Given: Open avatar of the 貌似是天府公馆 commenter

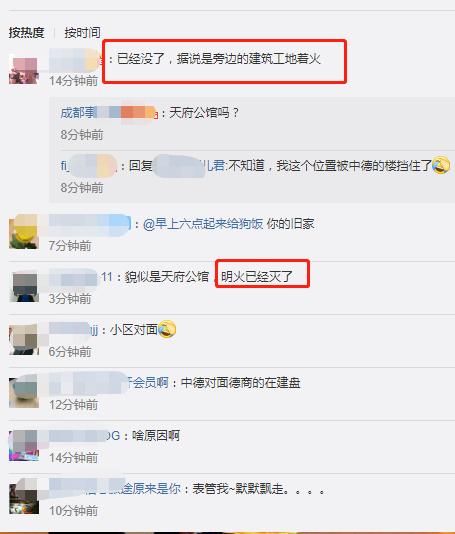Looking at the screenshot, I should [x=23, y=286].
